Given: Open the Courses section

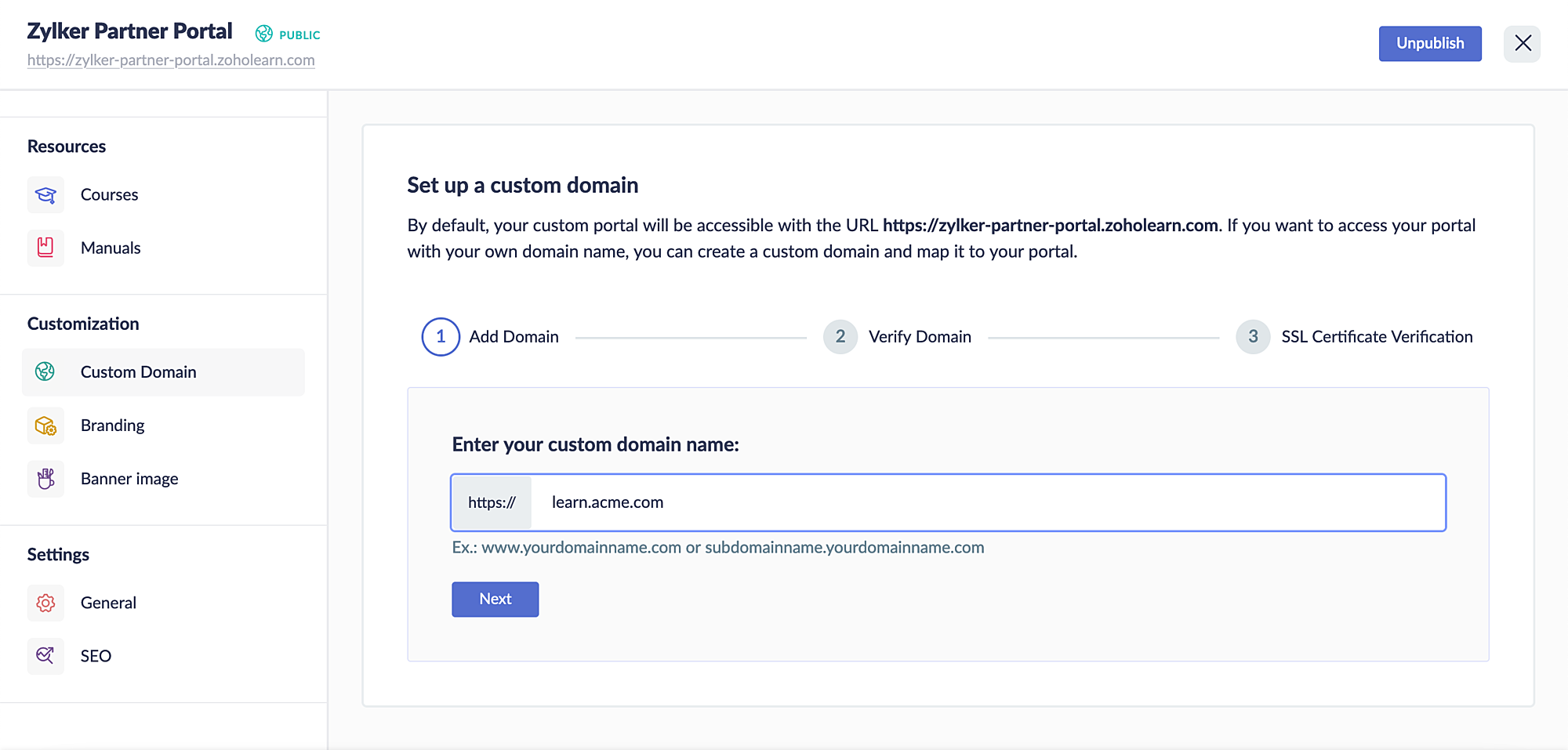Looking at the screenshot, I should [109, 194].
